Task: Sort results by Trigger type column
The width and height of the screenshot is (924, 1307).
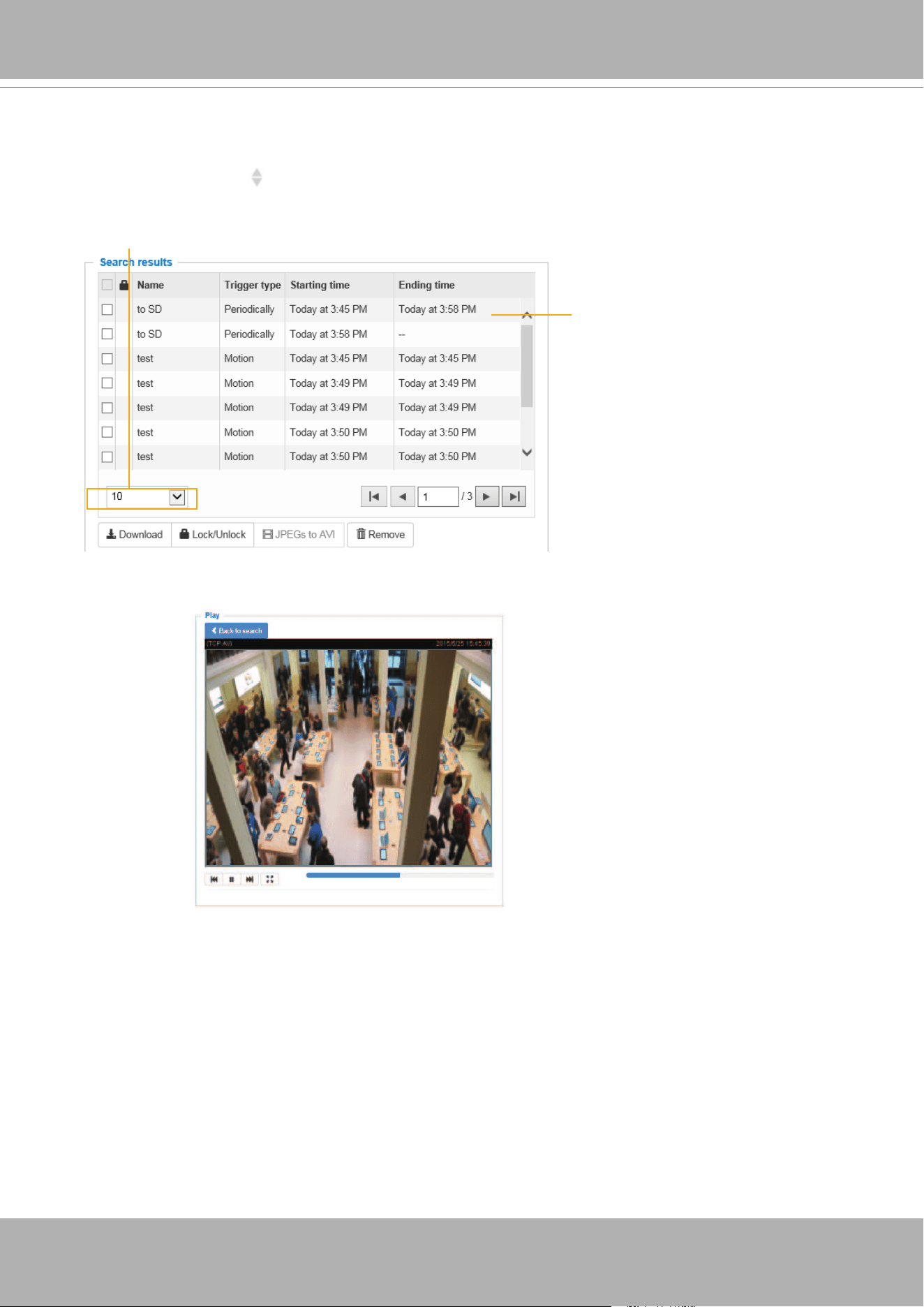Action: 253,285
